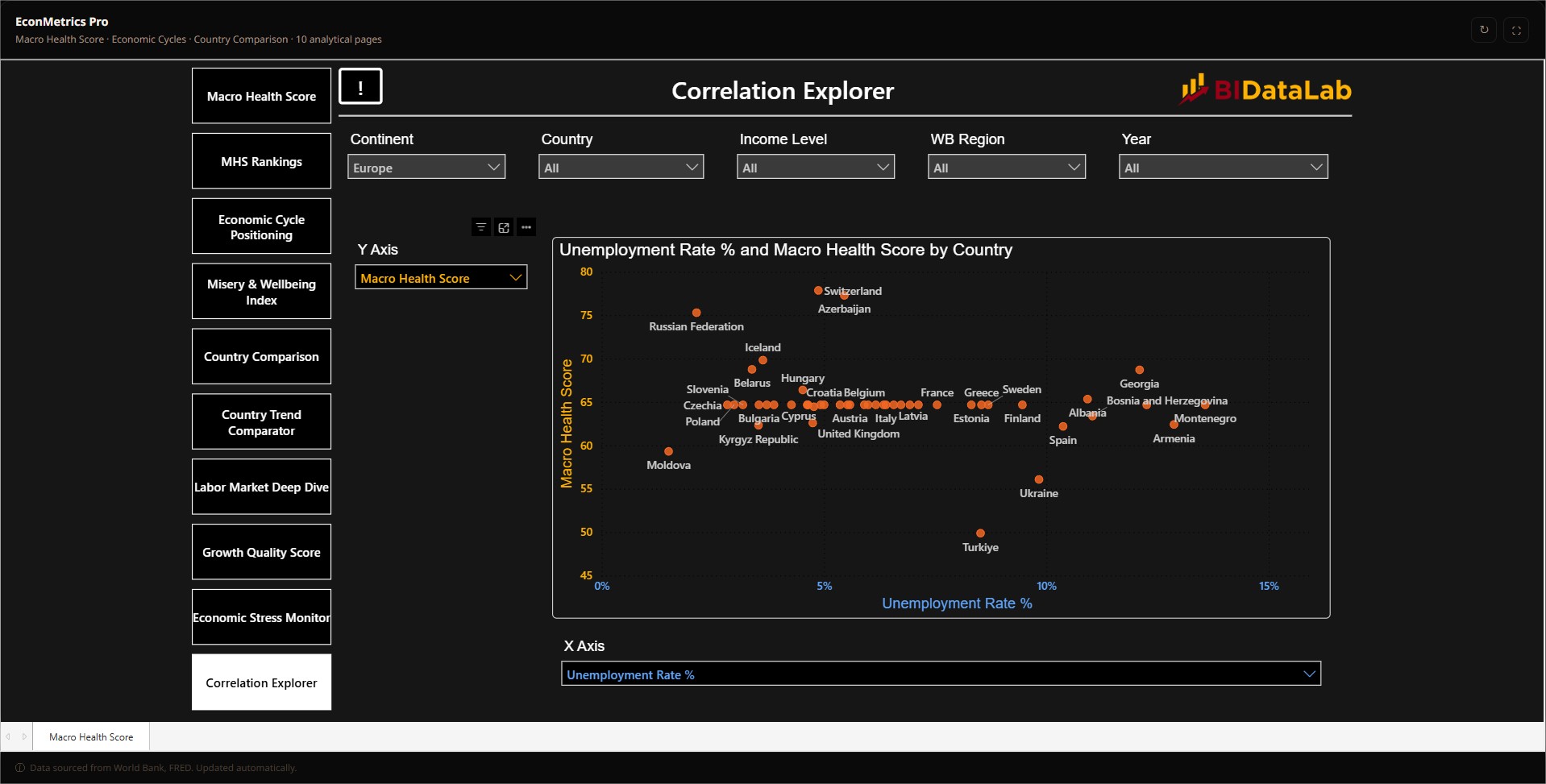Viewport: 1546px width, 784px height.
Task: Select the Turkiye data point
Action: coord(980,533)
